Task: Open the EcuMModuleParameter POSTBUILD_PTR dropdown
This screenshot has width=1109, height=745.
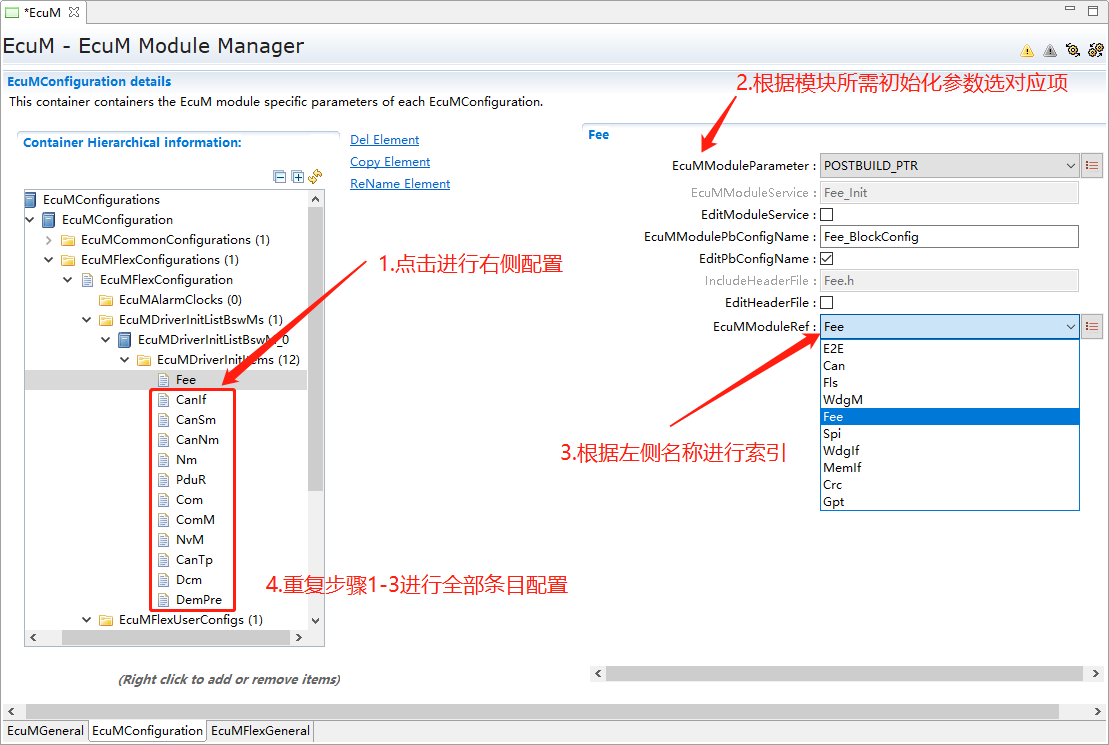Action: (x=948, y=166)
